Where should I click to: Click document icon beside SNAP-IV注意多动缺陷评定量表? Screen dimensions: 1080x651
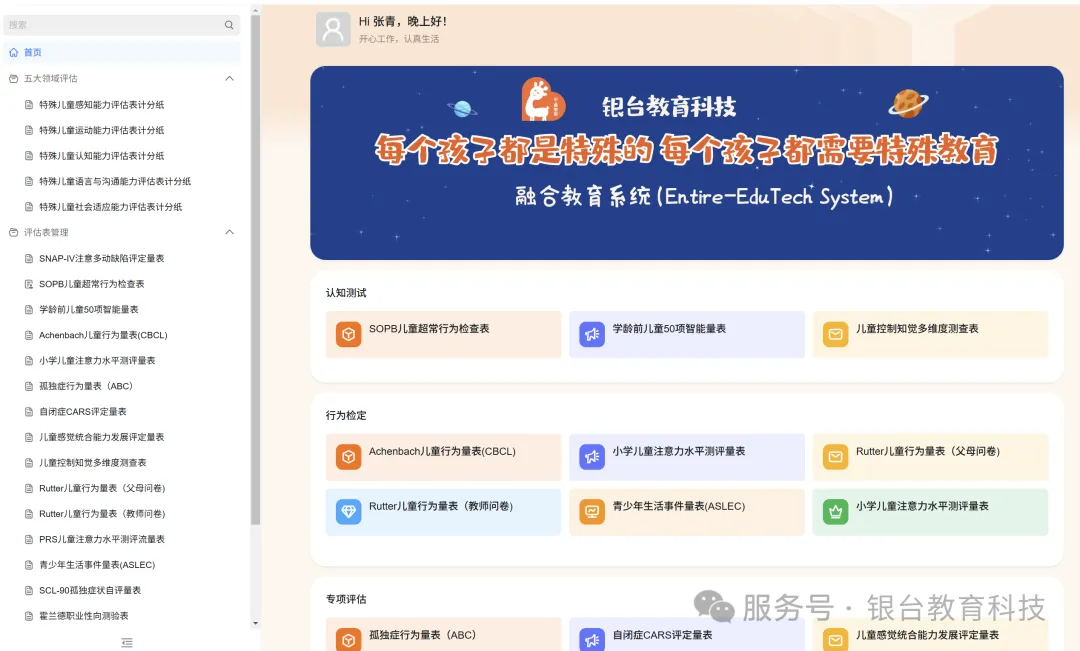tap(29, 258)
